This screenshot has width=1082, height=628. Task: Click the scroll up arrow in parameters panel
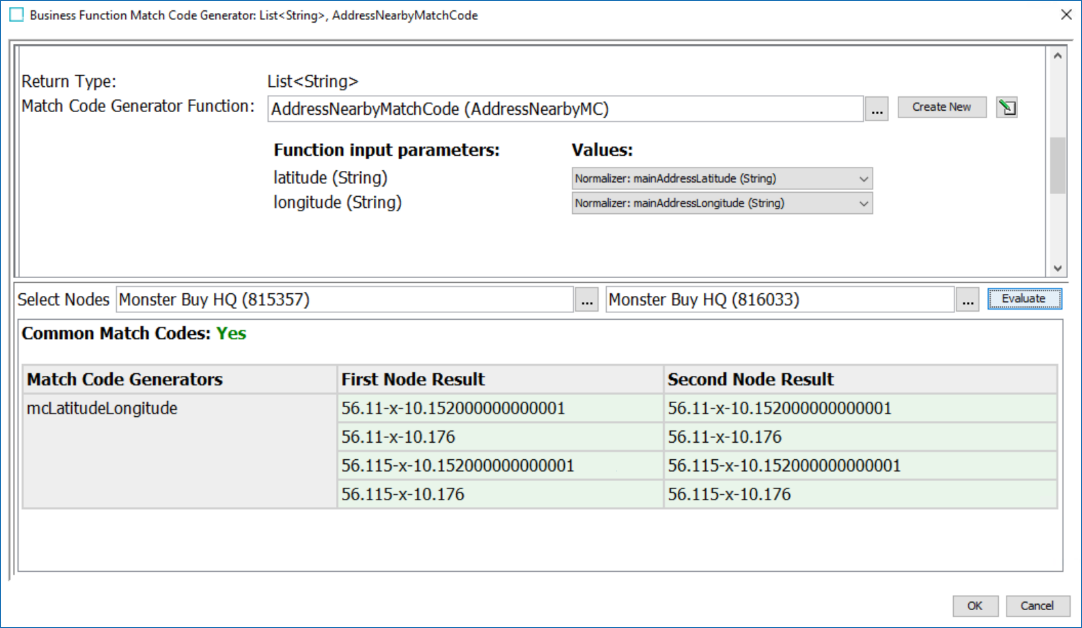[x=1057, y=56]
